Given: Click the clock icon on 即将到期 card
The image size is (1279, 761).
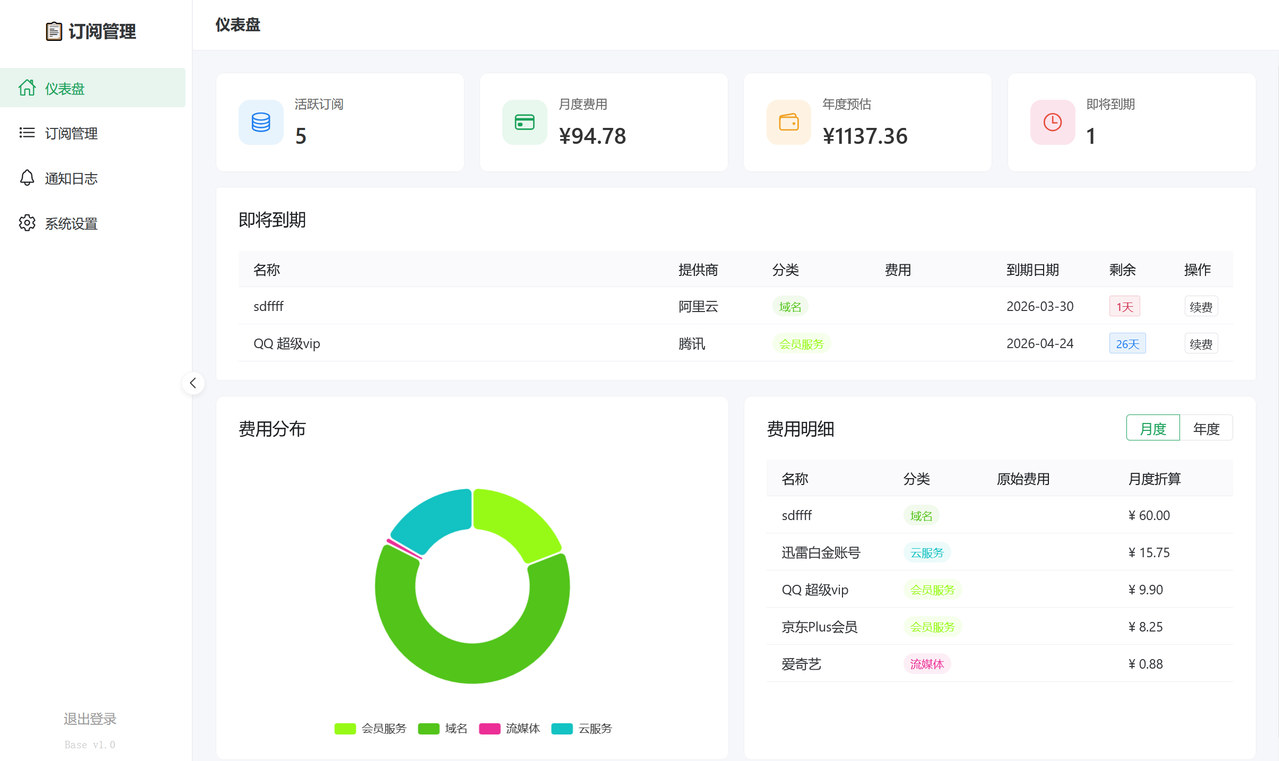Looking at the screenshot, I should coord(1053,122).
